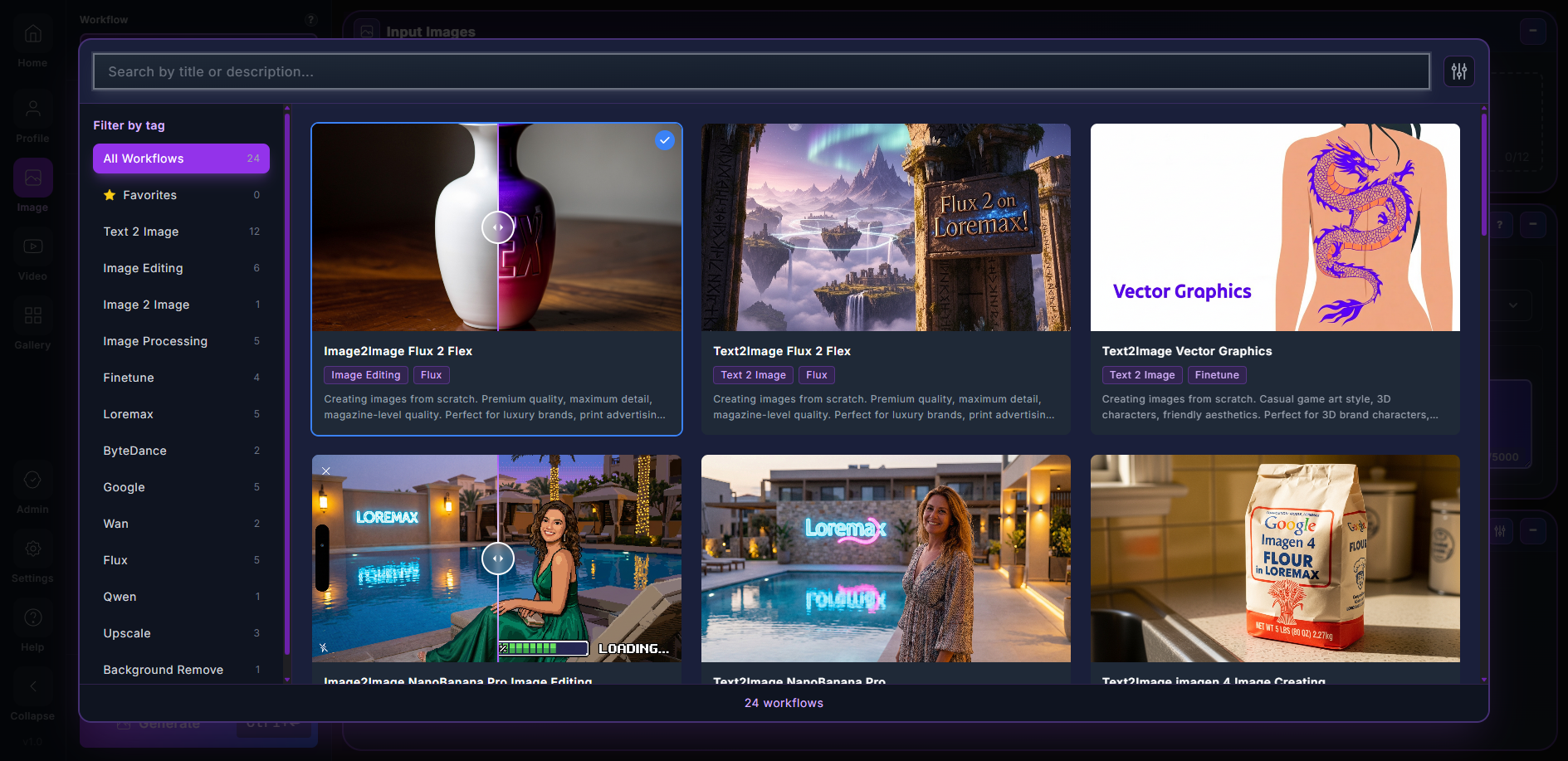Open the filter settings sliders icon
Viewport: 1568px width, 761px height.
point(1458,71)
